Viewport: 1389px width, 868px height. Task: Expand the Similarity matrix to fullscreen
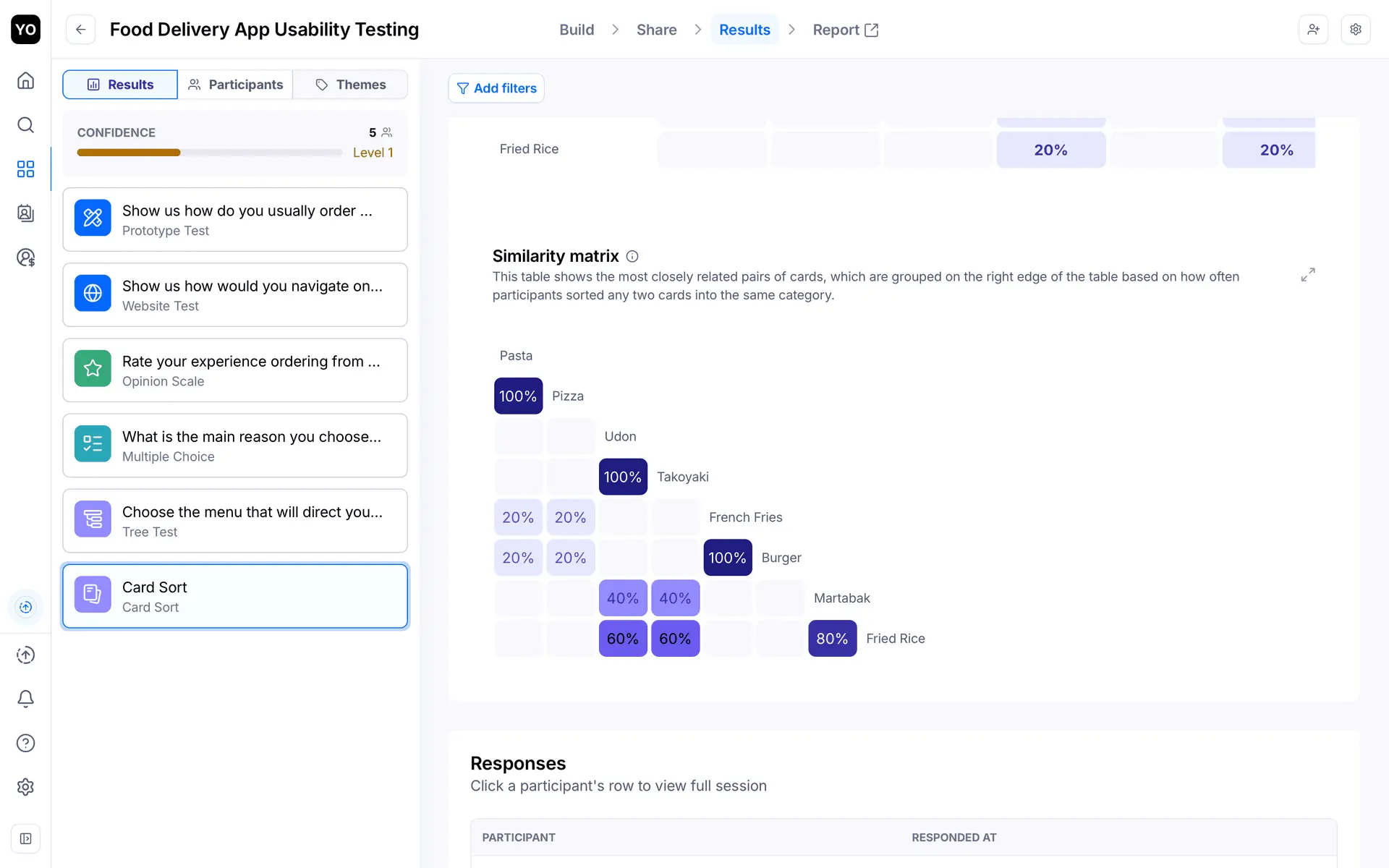1307,275
